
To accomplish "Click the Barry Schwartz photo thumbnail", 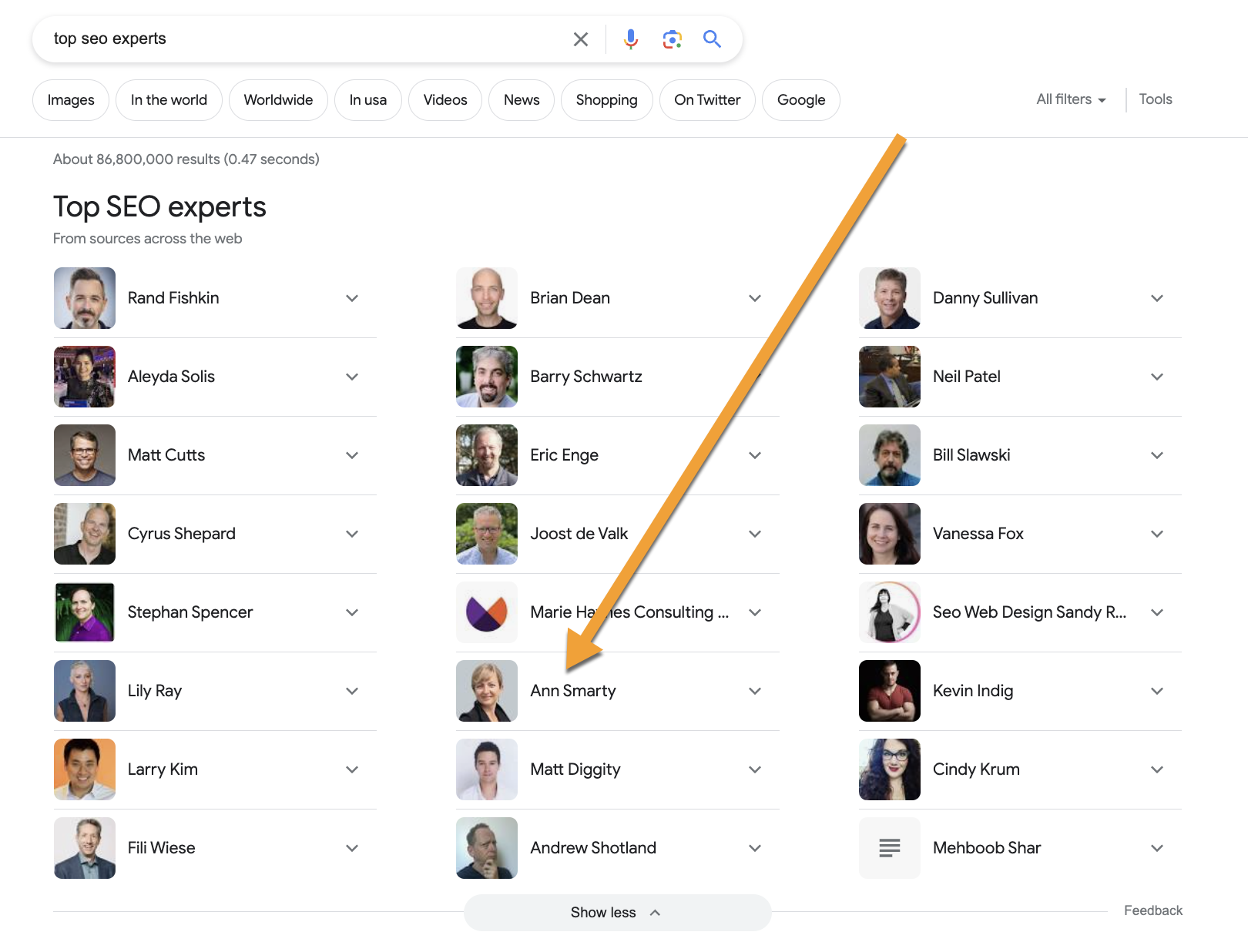I will coord(487,377).
